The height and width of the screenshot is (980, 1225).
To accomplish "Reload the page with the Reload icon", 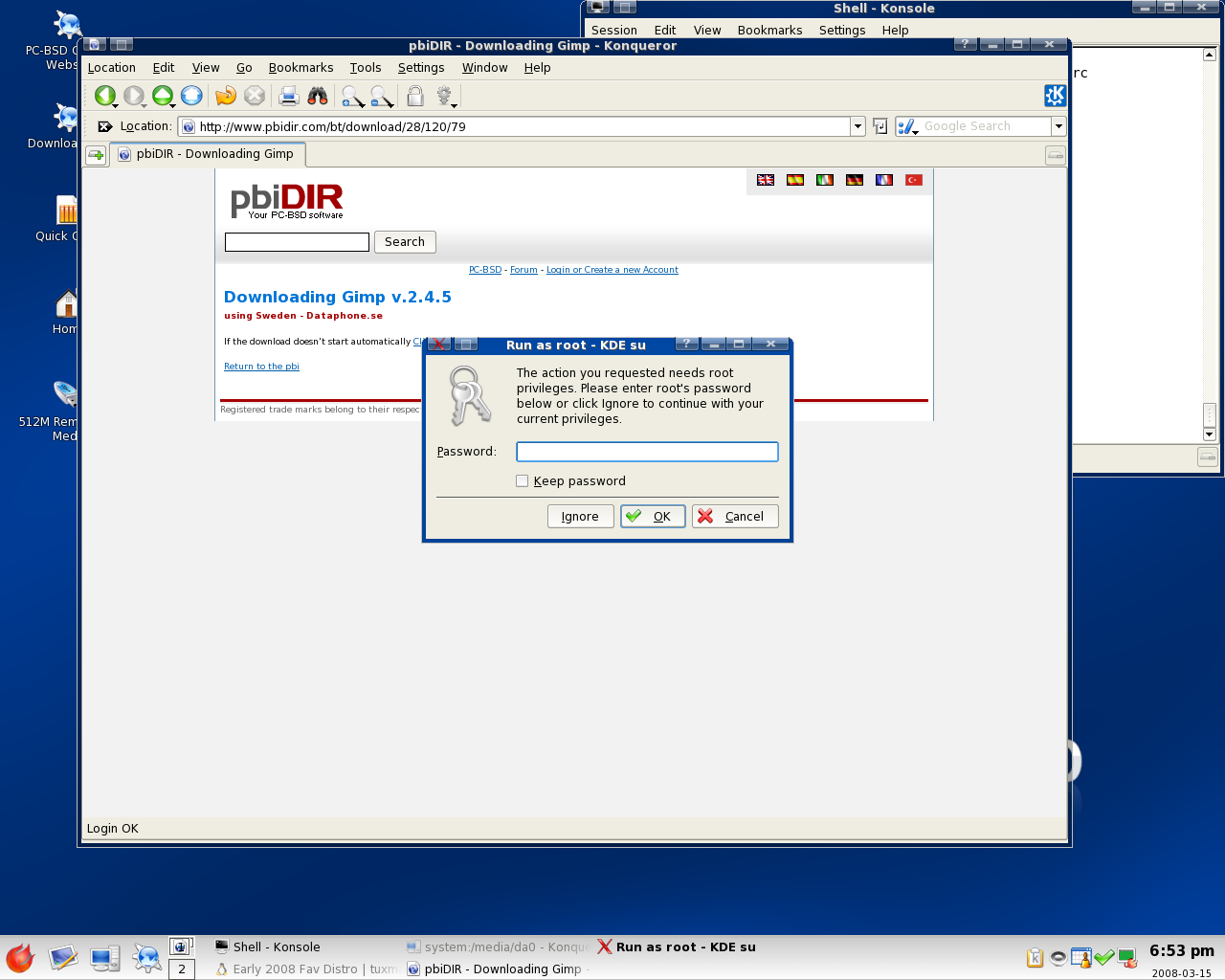I will (x=226, y=96).
